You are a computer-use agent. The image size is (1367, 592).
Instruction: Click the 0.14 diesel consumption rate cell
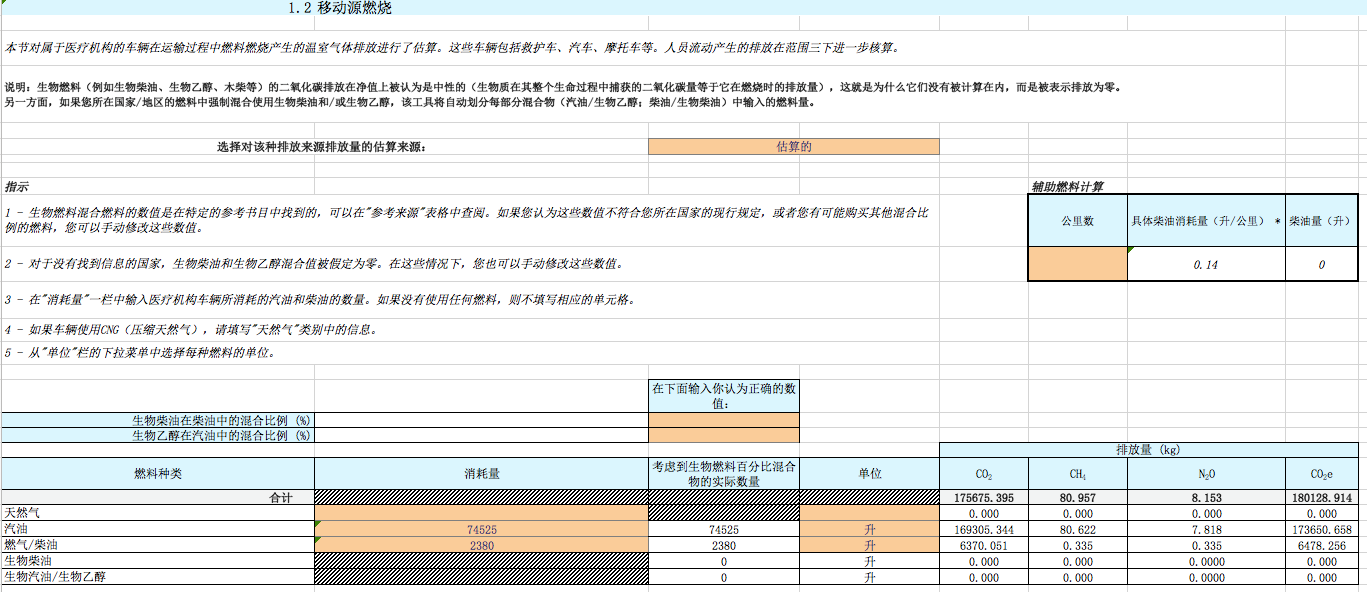pos(1206,265)
